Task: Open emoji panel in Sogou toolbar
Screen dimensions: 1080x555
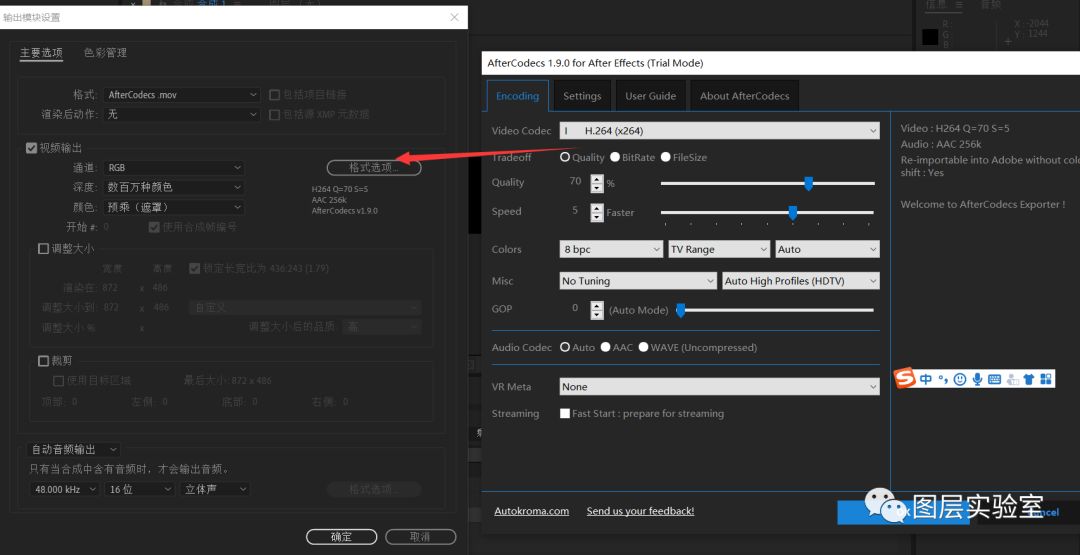Action: click(959, 379)
